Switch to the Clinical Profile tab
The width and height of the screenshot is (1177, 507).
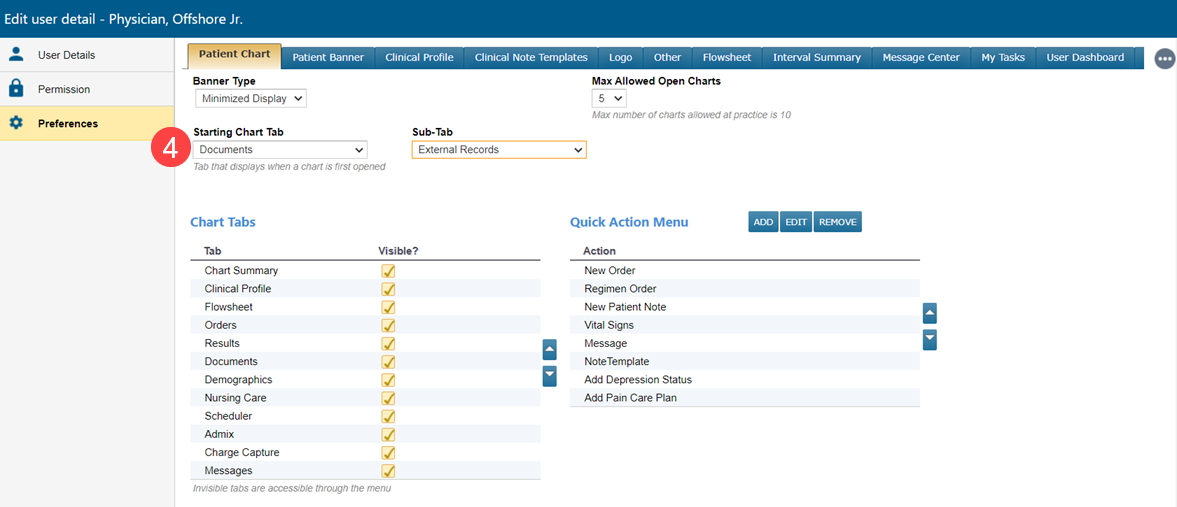pos(419,58)
